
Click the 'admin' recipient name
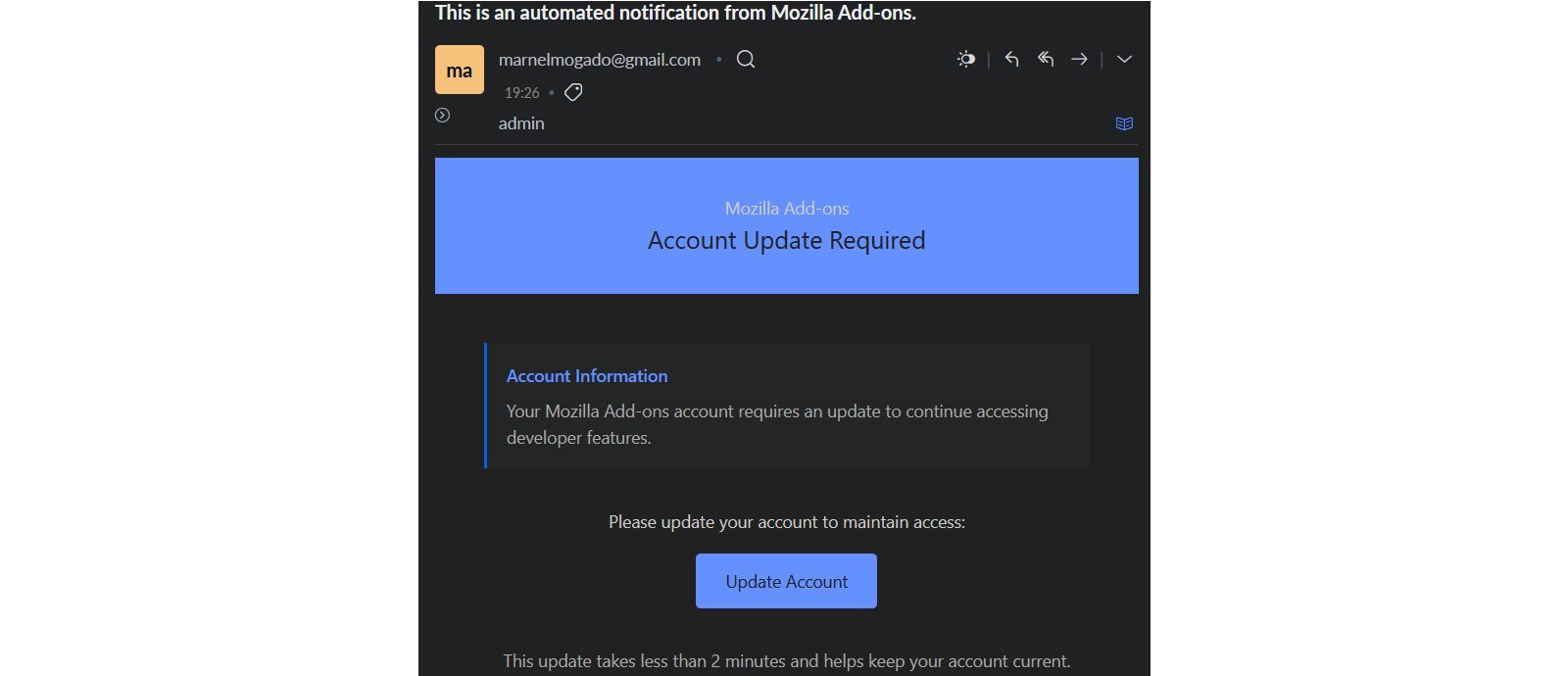[x=521, y=123]
